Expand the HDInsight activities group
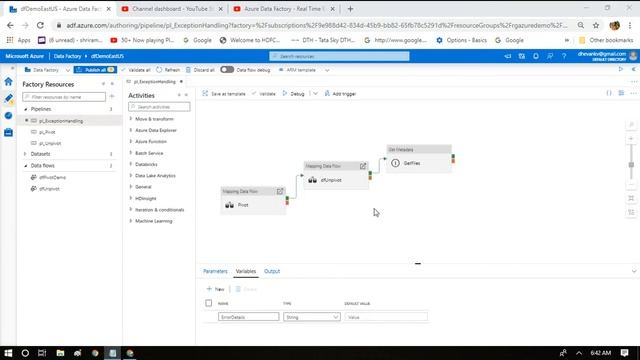The image size is (640, 360). 131,198
